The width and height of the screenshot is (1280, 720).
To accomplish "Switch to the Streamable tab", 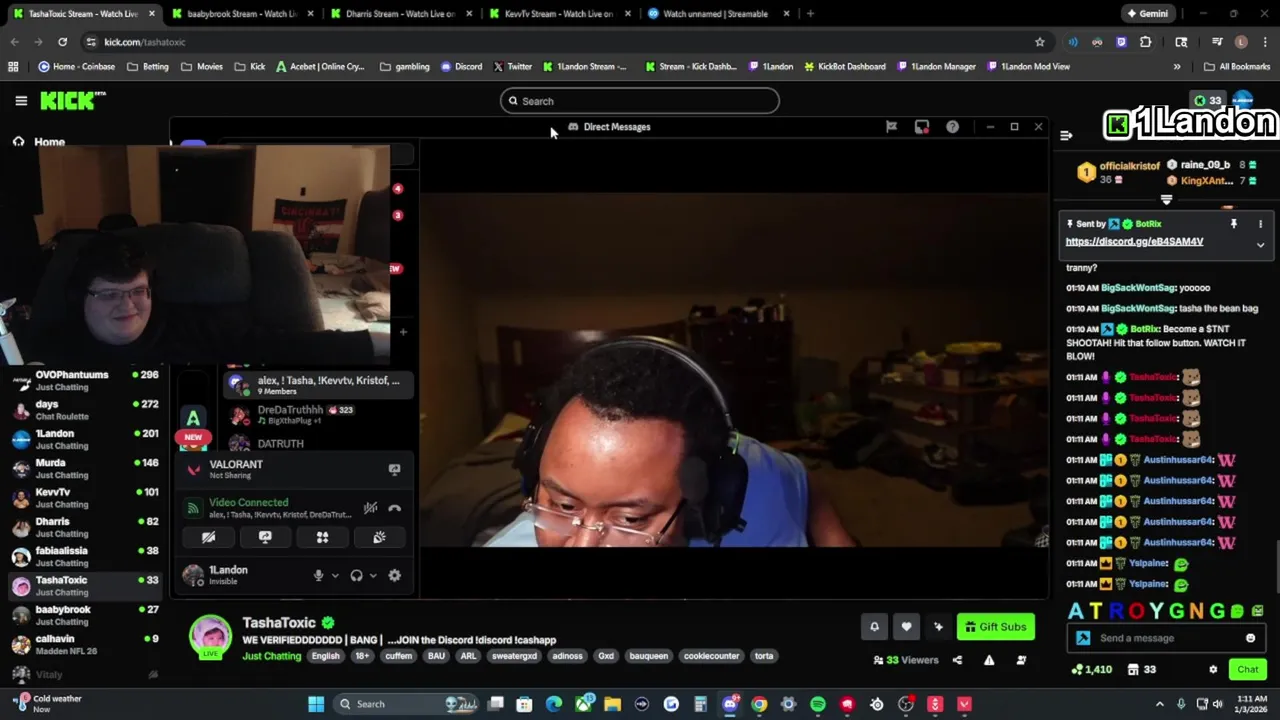I will point(716,14).
